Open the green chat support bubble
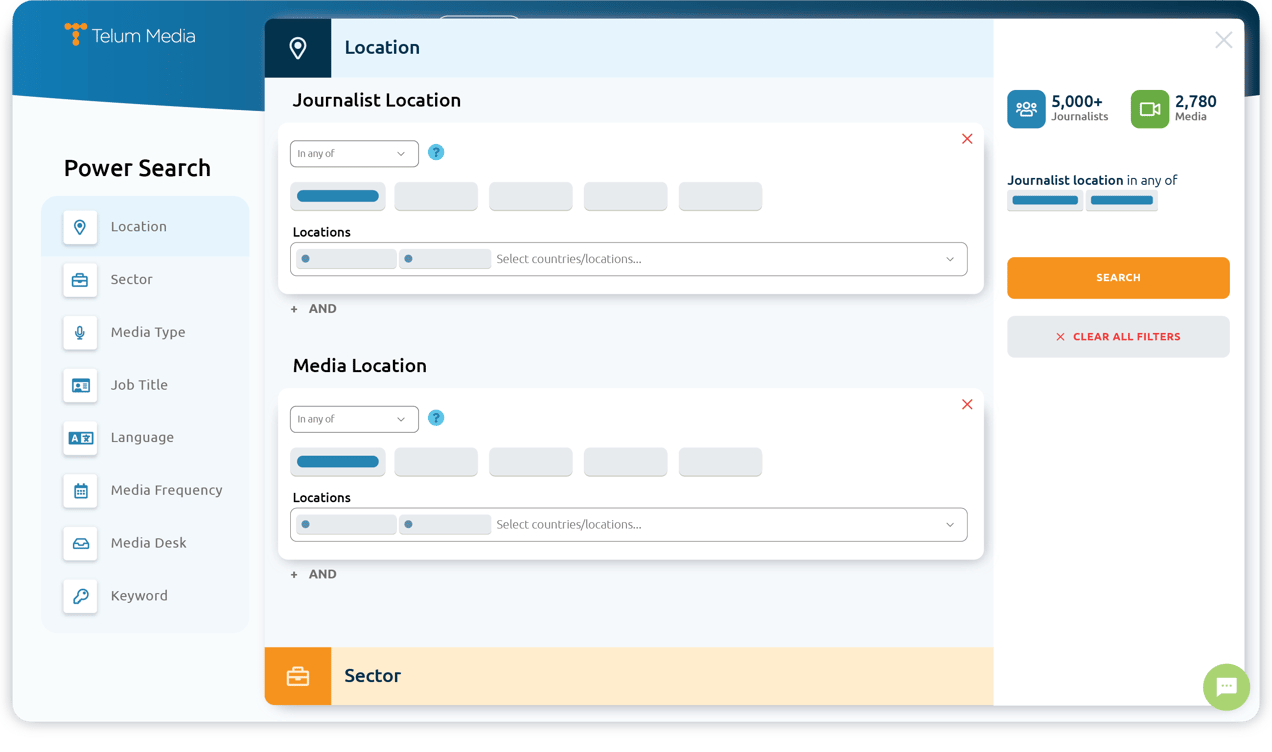This screenshot has height=752, width=1272. pyautogui.click(x=1226, y=687)
